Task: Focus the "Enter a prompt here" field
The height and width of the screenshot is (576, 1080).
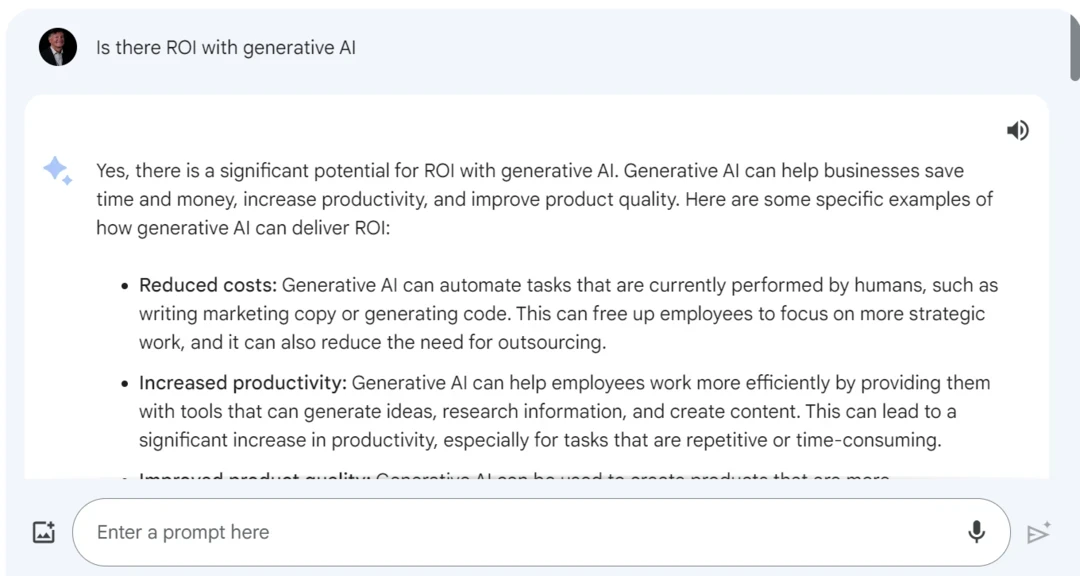Action: [x=500, y=532]
